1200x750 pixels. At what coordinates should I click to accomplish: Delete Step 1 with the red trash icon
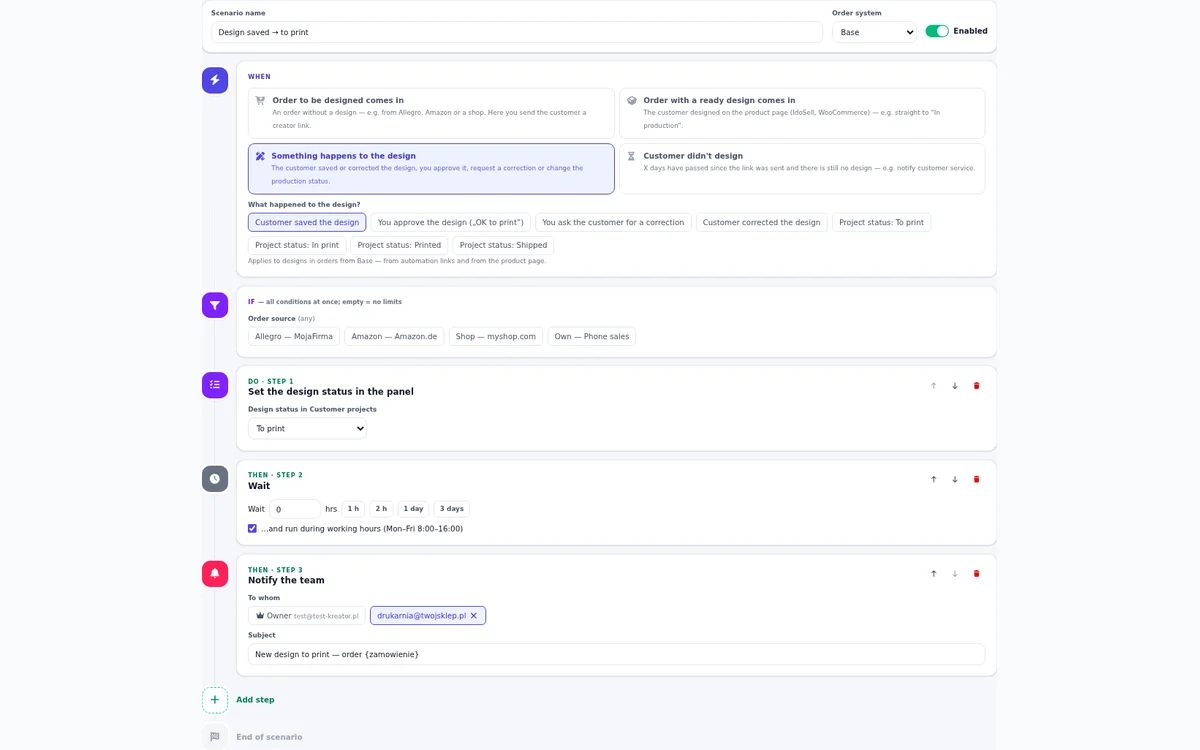coord(977,386)
